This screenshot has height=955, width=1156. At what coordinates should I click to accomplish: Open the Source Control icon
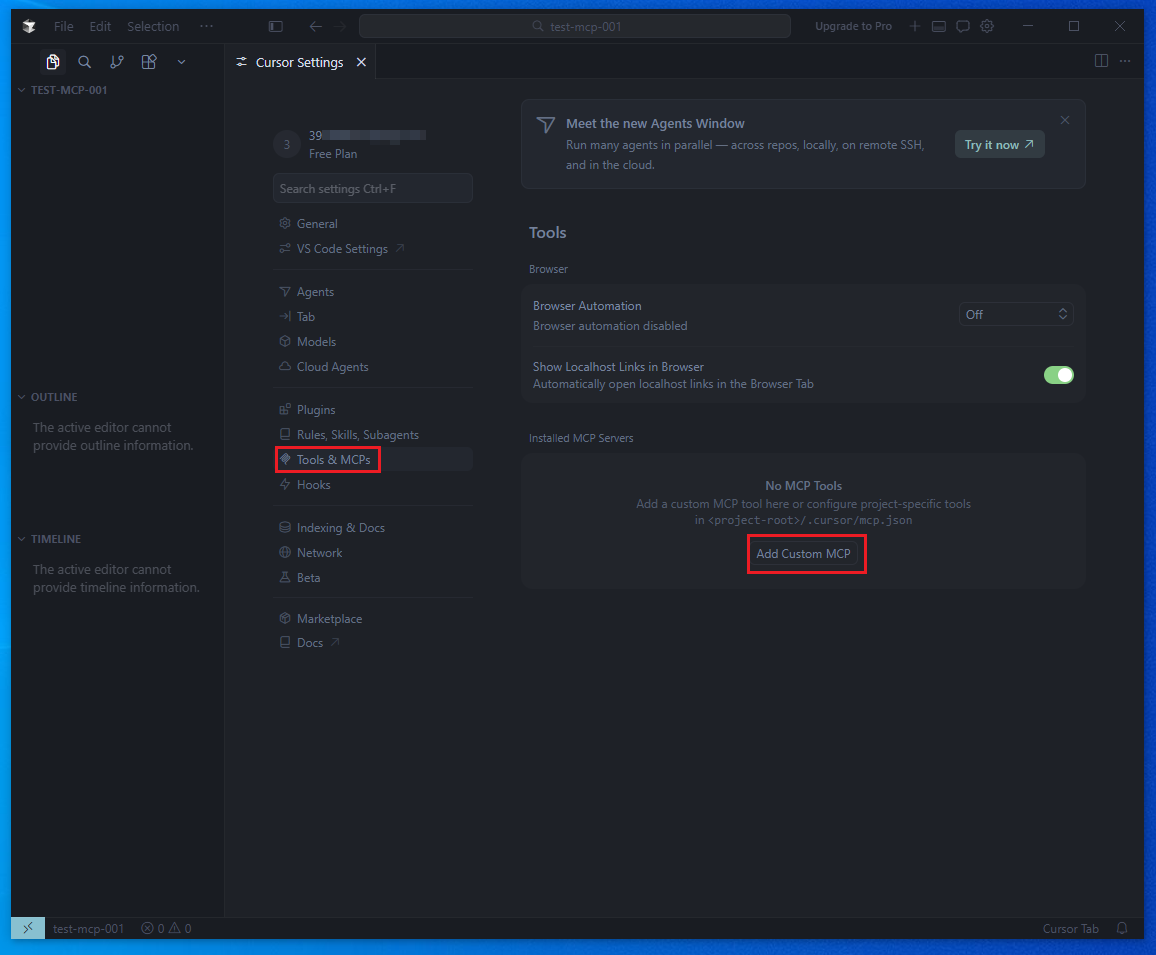(x=116, y=62)
